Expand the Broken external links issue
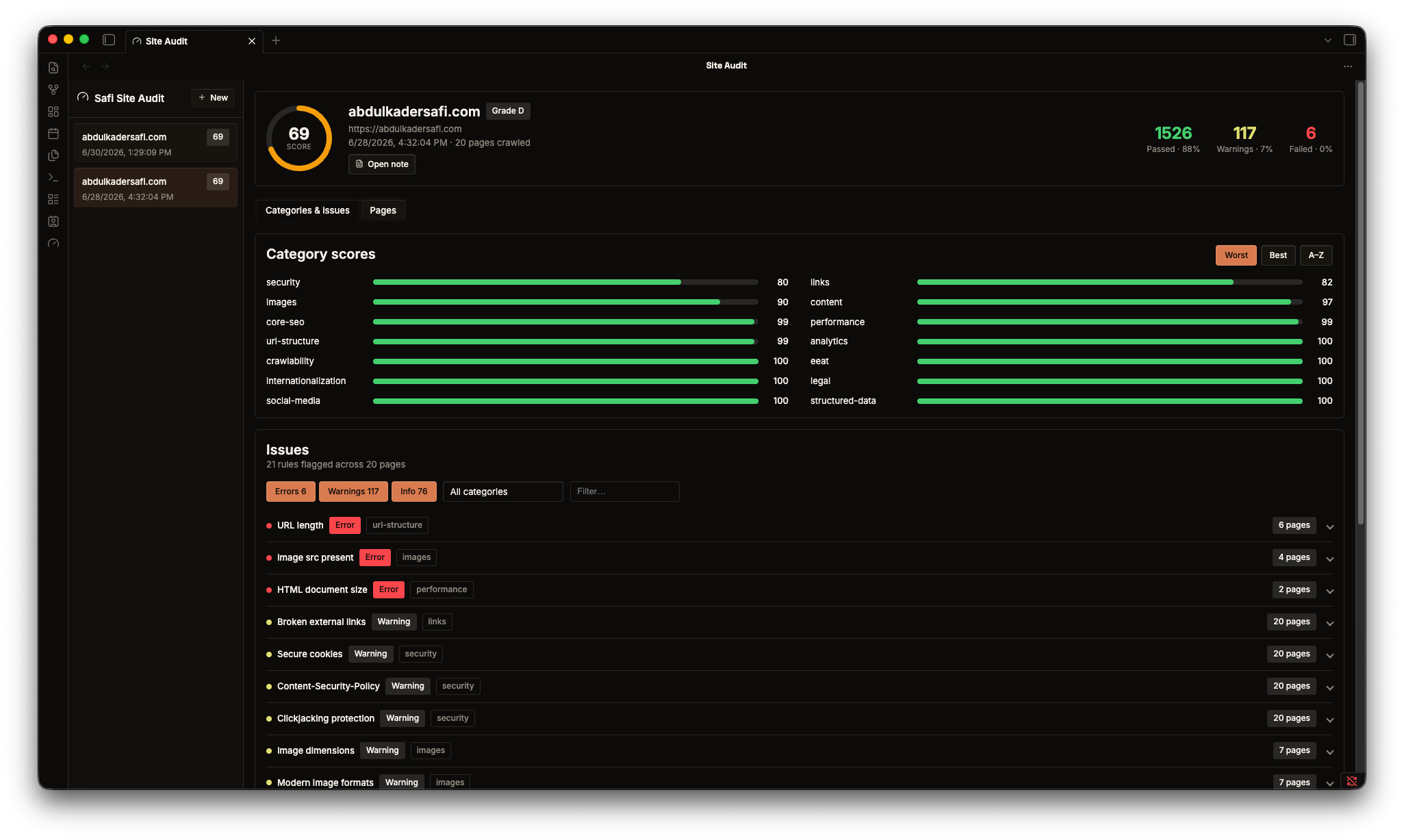1404x840 pixels. pos(1330,623)
